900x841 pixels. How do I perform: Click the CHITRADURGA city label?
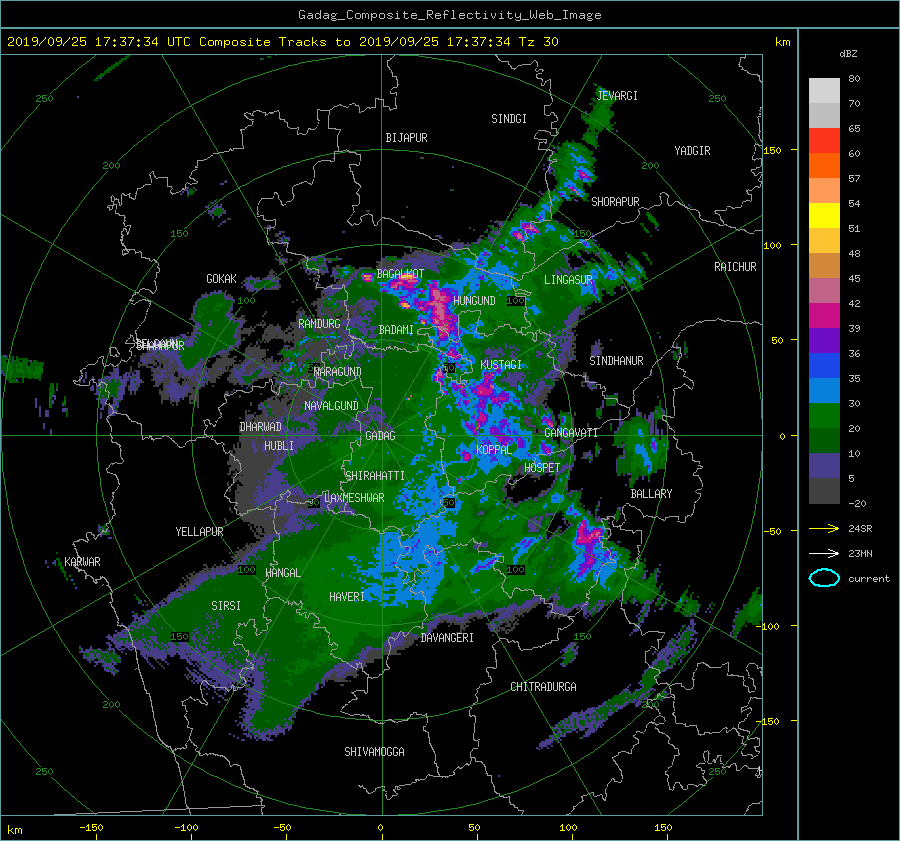point(543,687)
